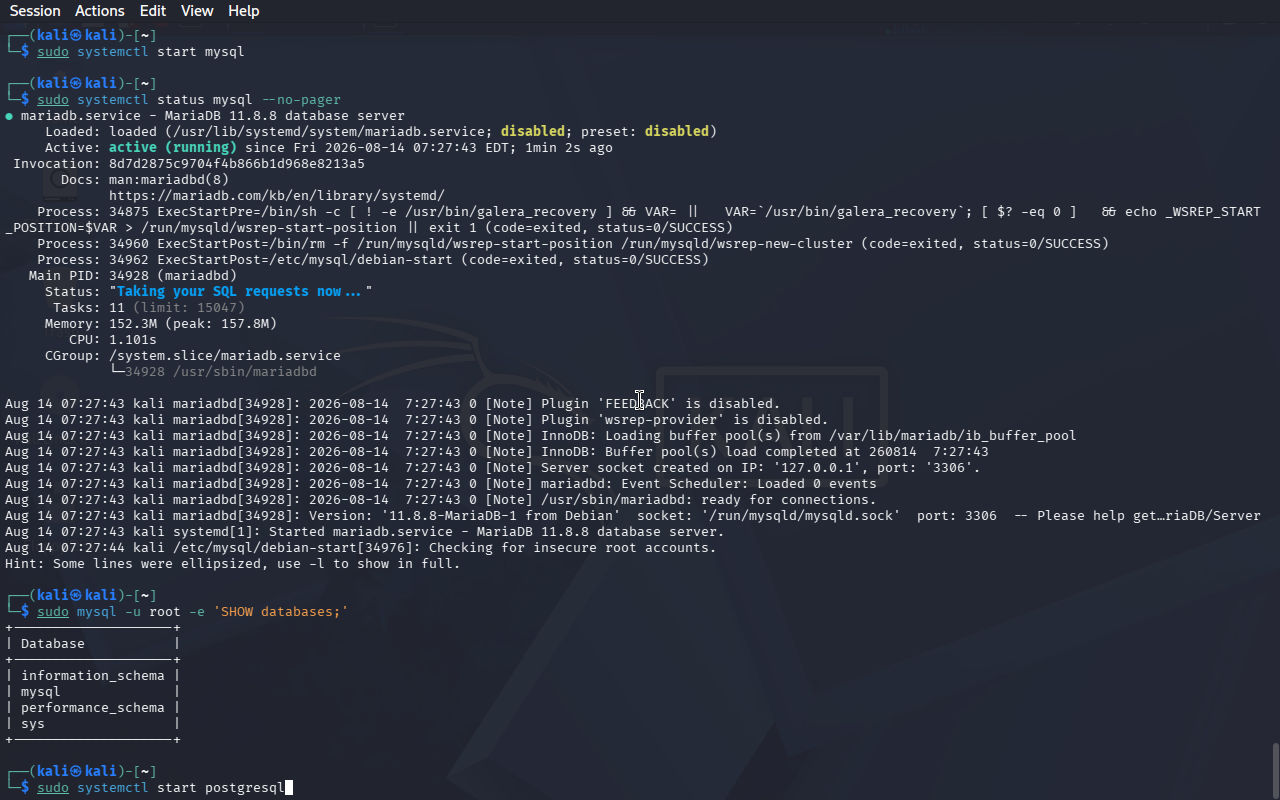
Task: Click the invocation ID '8d7d2875c9704f4b866b1d968e8213a5'
Action: [237, 164]
